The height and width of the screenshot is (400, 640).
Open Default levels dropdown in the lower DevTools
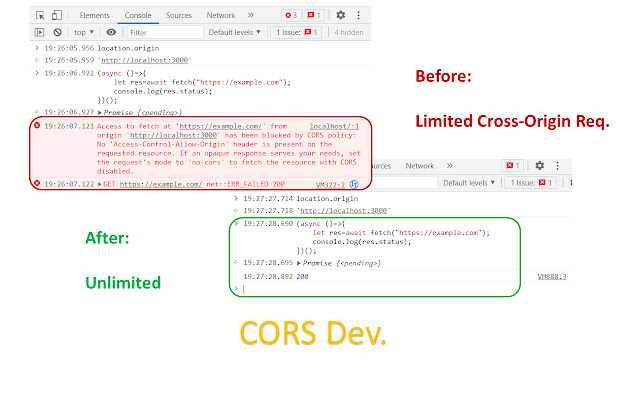coord(469,183)
